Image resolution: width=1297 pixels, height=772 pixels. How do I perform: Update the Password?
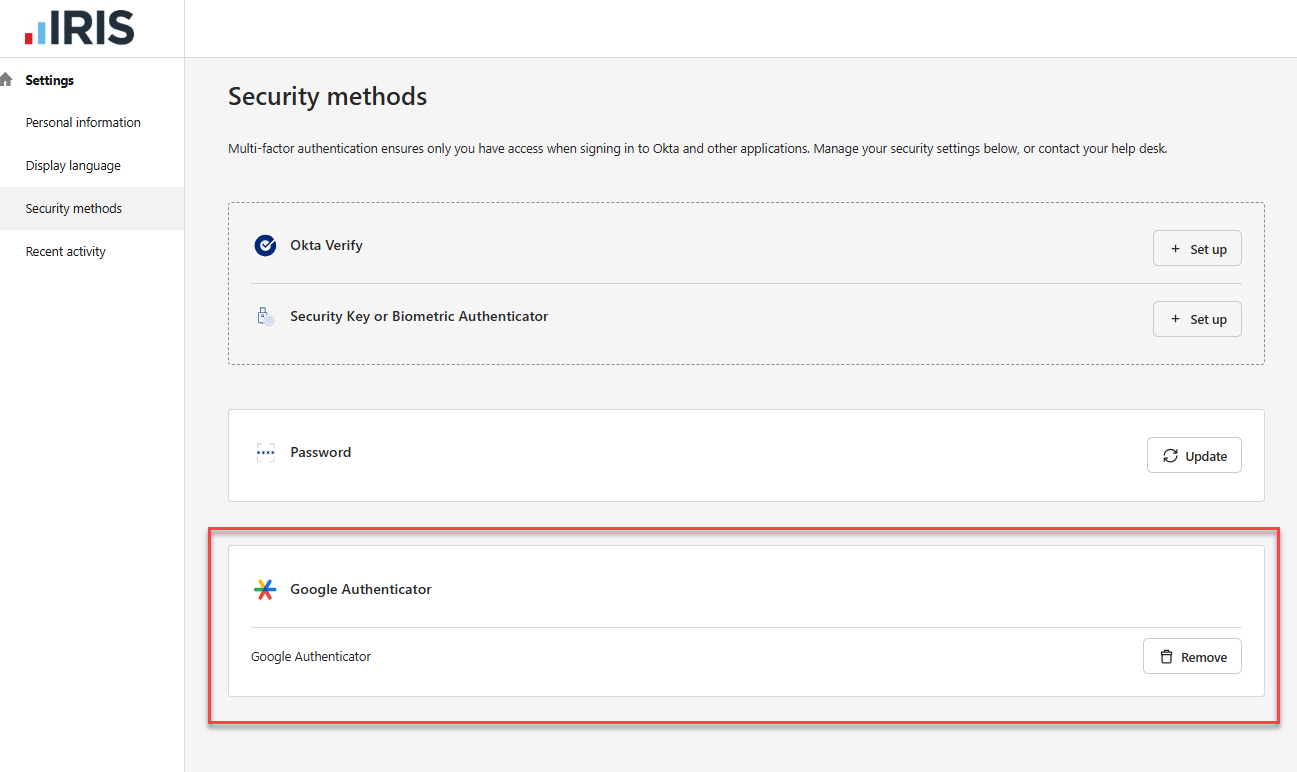coord(1194,455)
